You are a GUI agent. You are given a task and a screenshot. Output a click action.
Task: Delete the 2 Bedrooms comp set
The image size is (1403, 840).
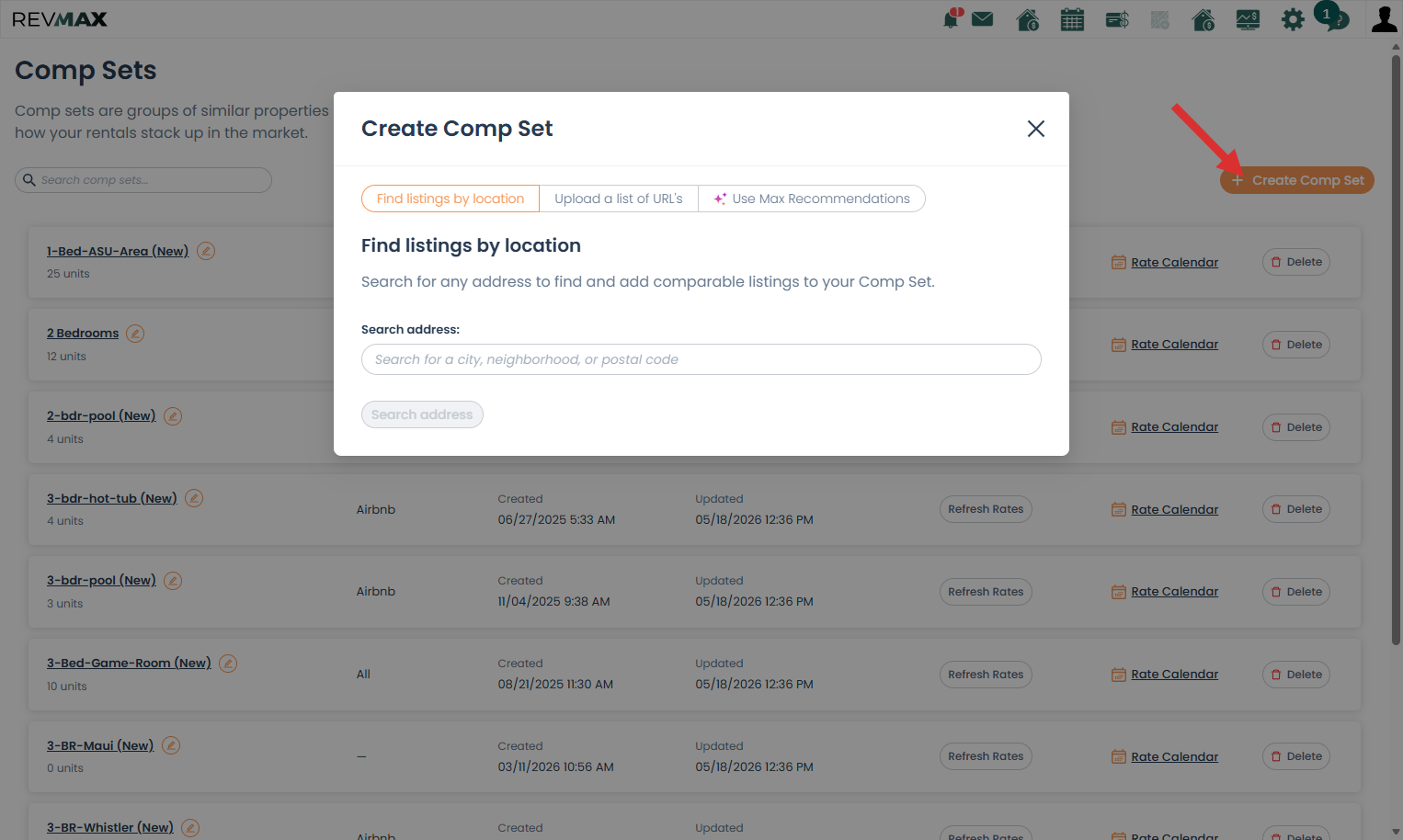[x=1296, y=345]
